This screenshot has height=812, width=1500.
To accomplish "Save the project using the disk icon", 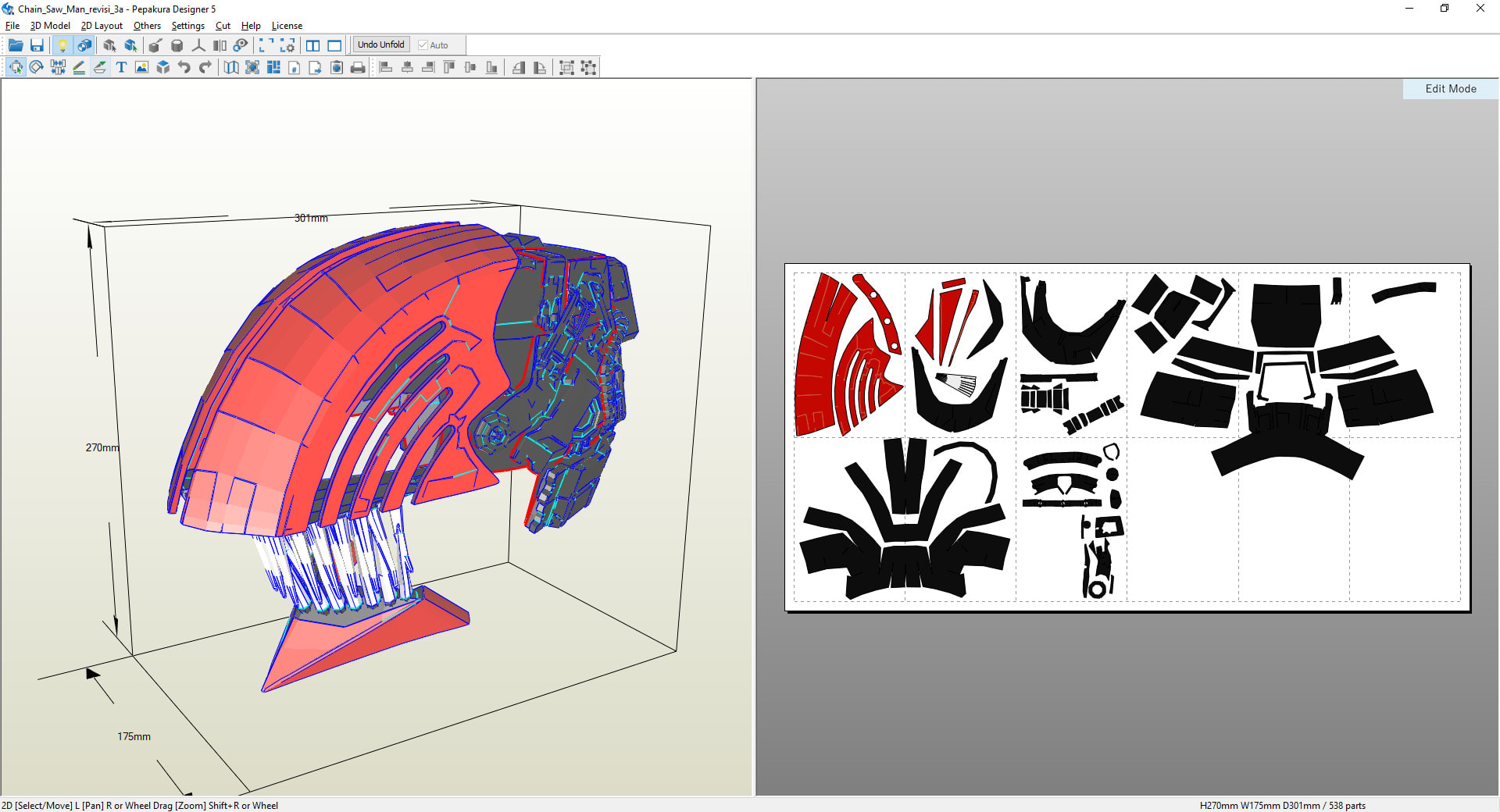I will pos(37,45).
